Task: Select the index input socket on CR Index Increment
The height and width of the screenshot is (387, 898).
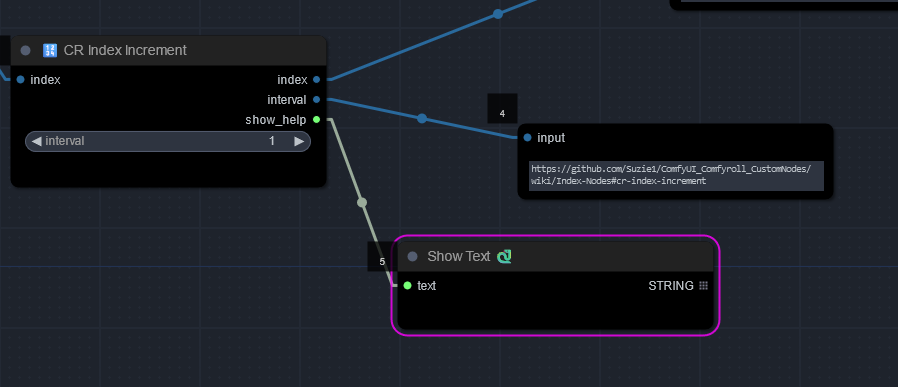Action: [21, 80]
